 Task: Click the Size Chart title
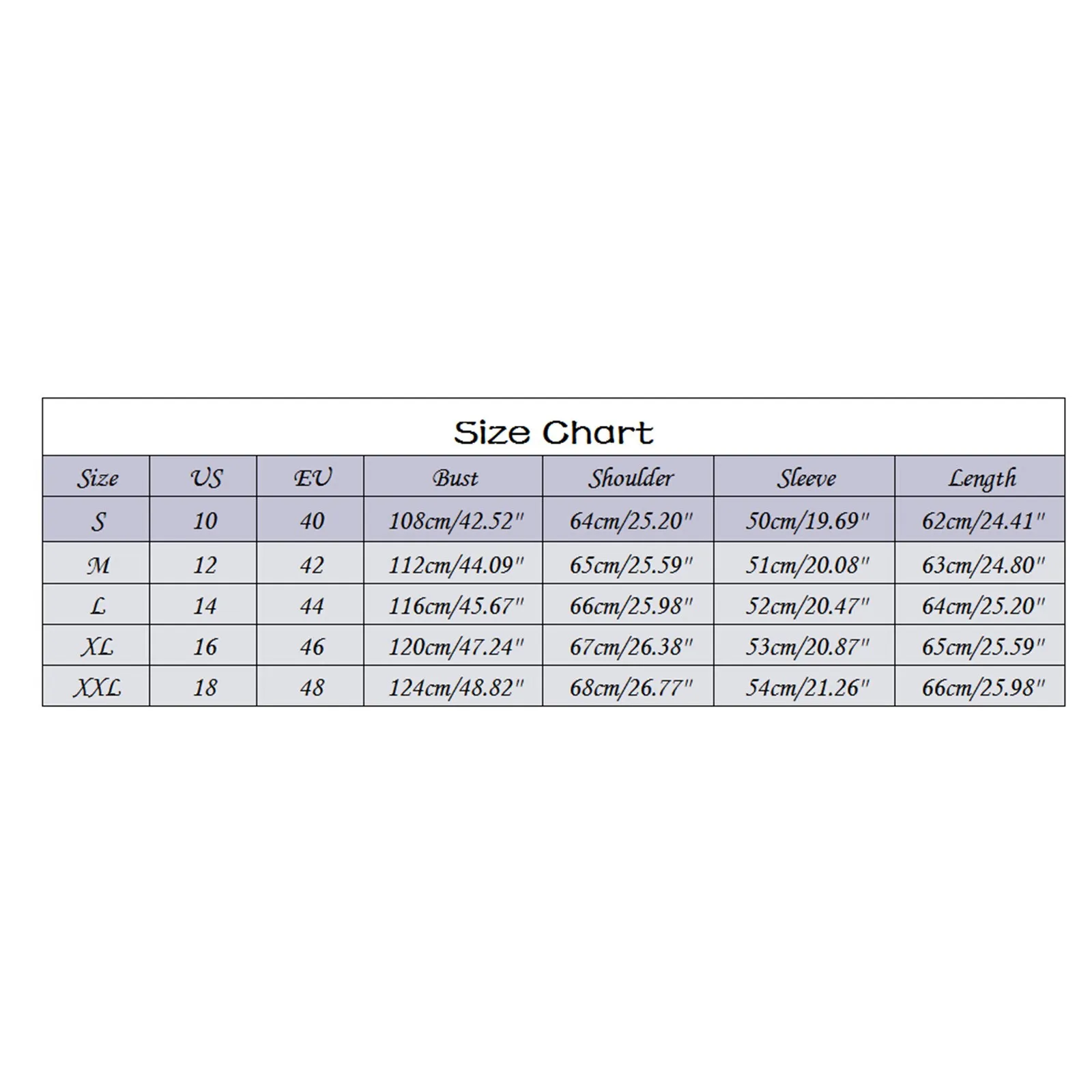(553, 433)
